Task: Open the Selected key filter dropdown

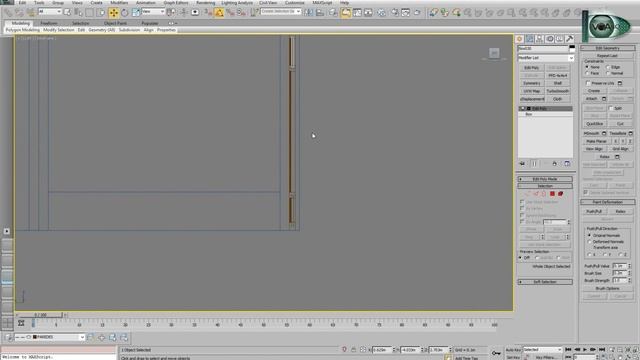Action: click(542, 350)
